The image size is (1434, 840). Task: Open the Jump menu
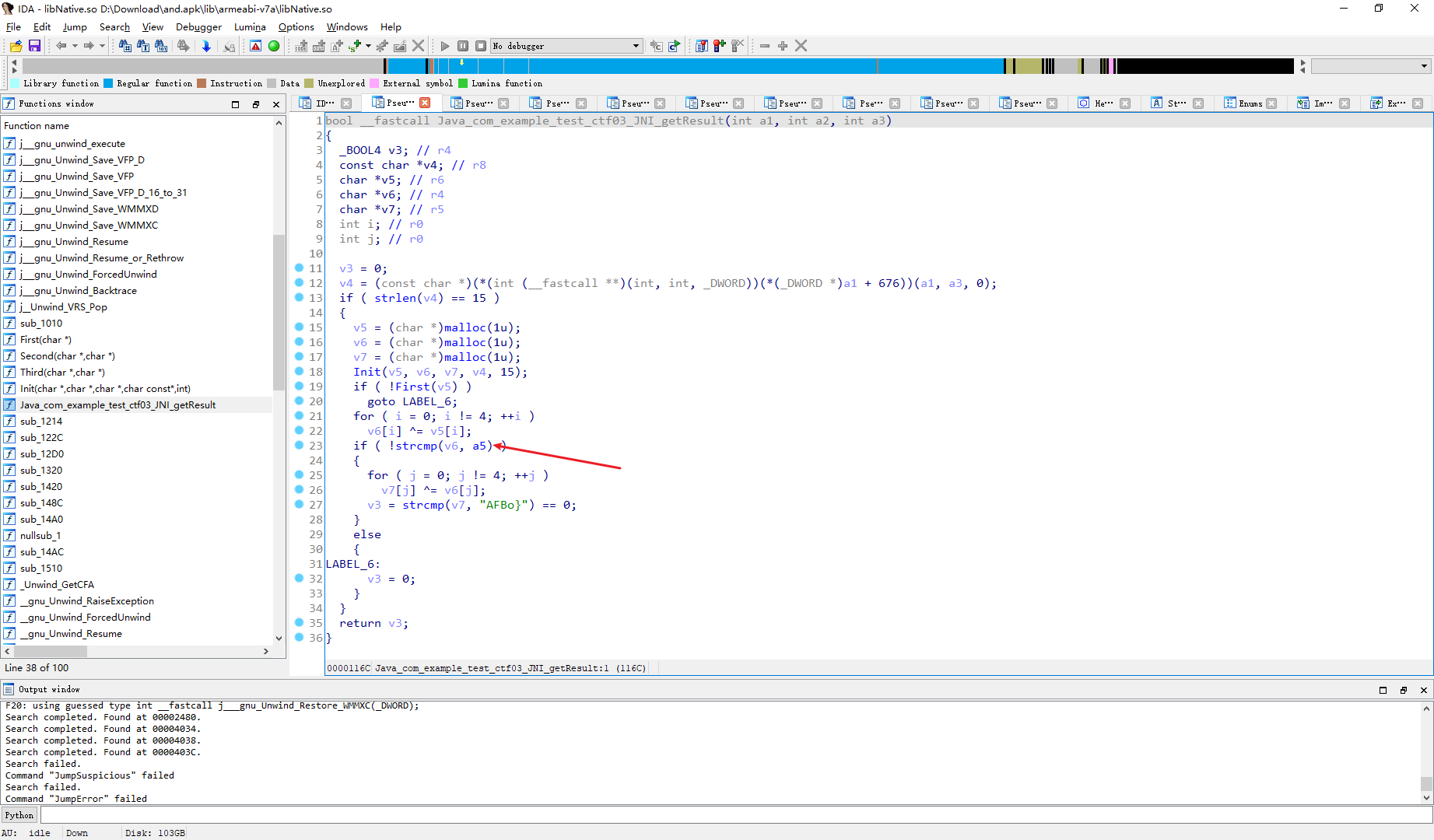75,26
